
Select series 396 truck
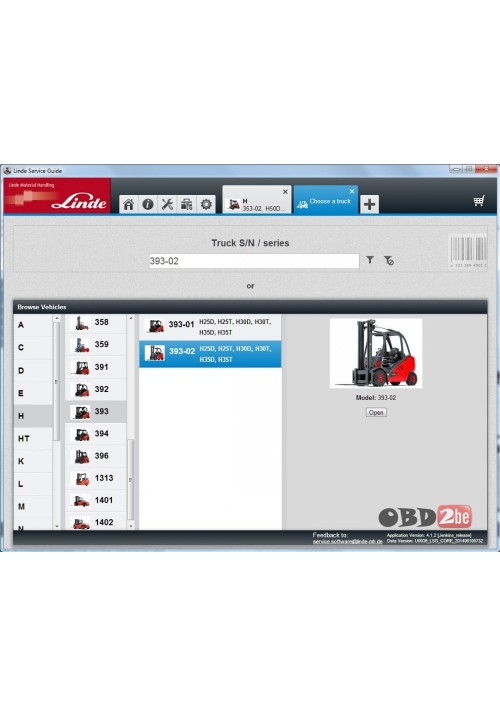(x=96, y=456)
